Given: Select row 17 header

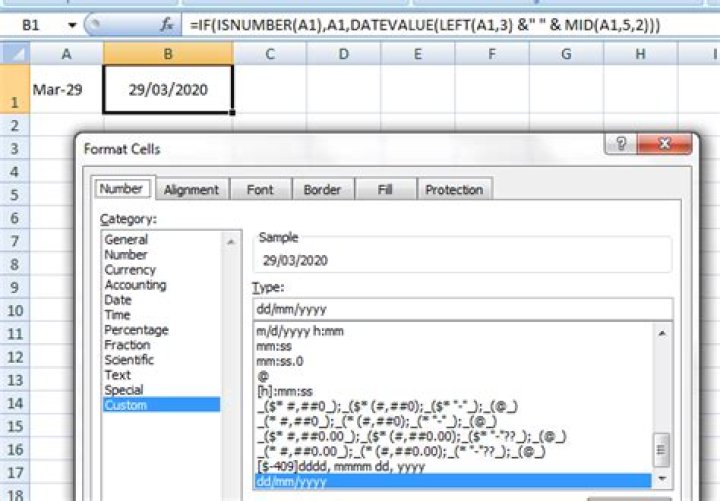Looking at the screenshot, I should (x=15, y=473).
